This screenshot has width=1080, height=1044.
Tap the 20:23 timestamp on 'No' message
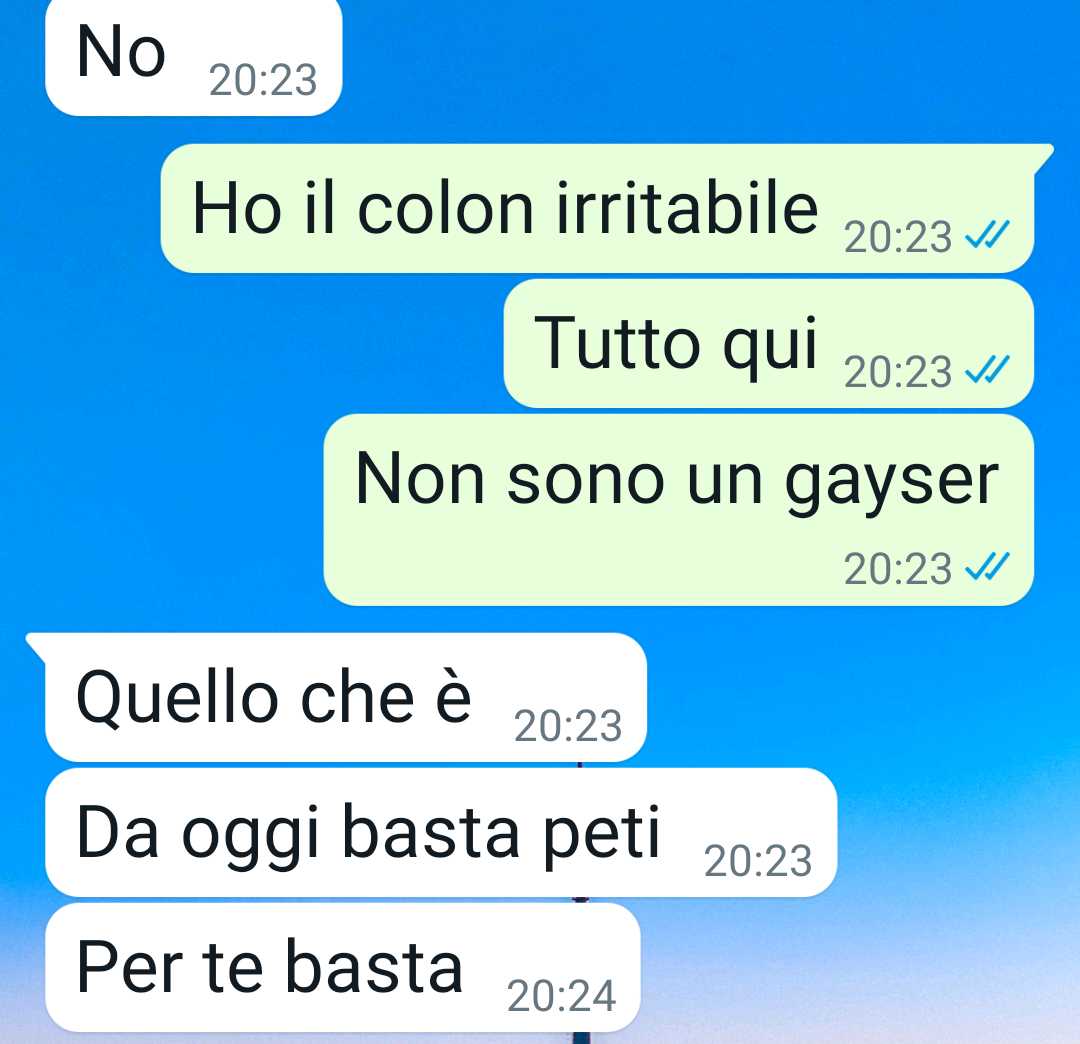[263, 80]
